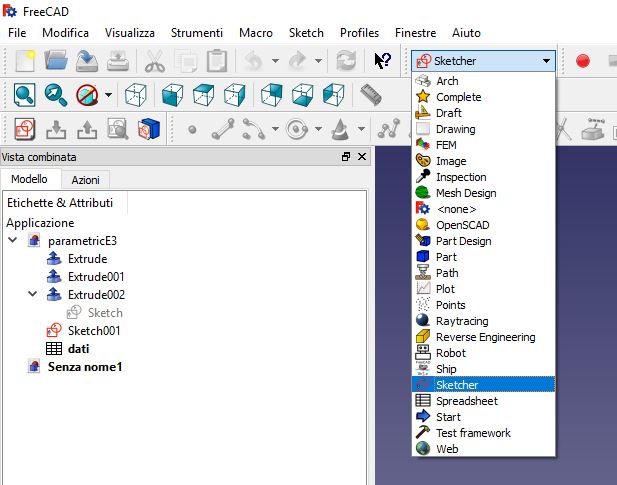Switch to the Azioni tab
617x485 pixels.
[x=85, y=180]
